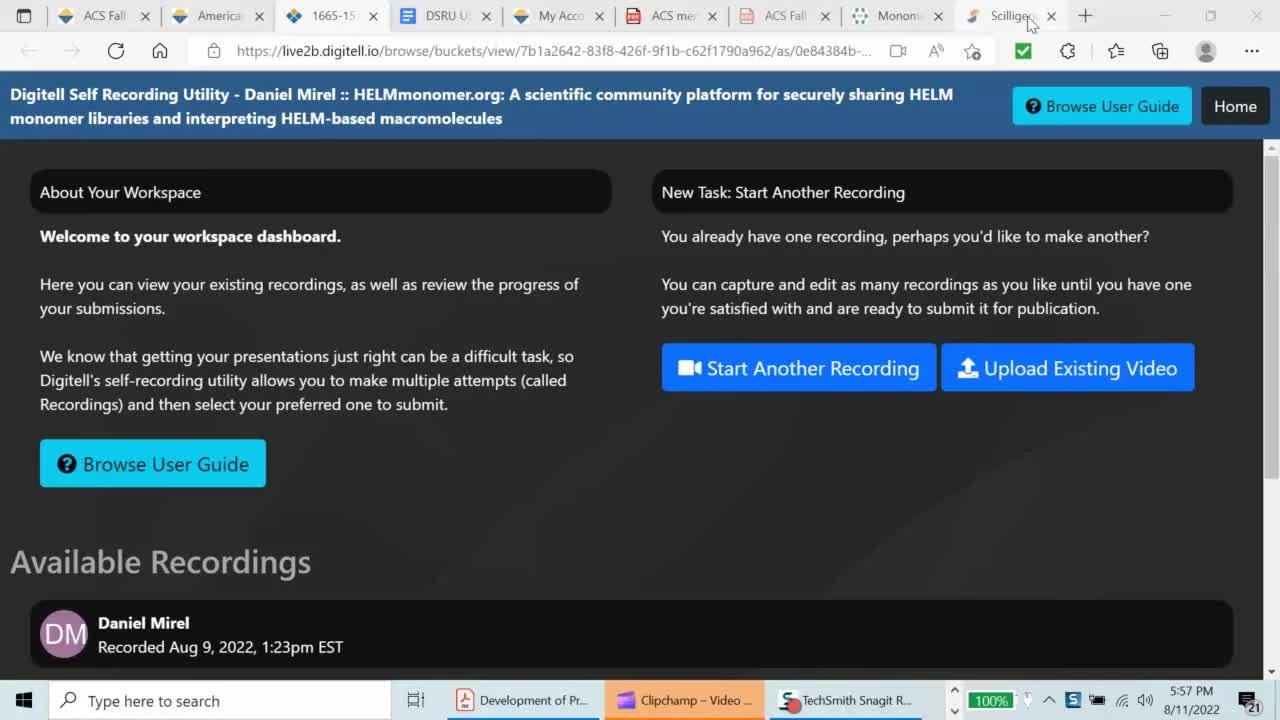This screenshot has height=720, width=1280.
Task: Show hidden system tray icons
Action: click(x=1049, y=700)
